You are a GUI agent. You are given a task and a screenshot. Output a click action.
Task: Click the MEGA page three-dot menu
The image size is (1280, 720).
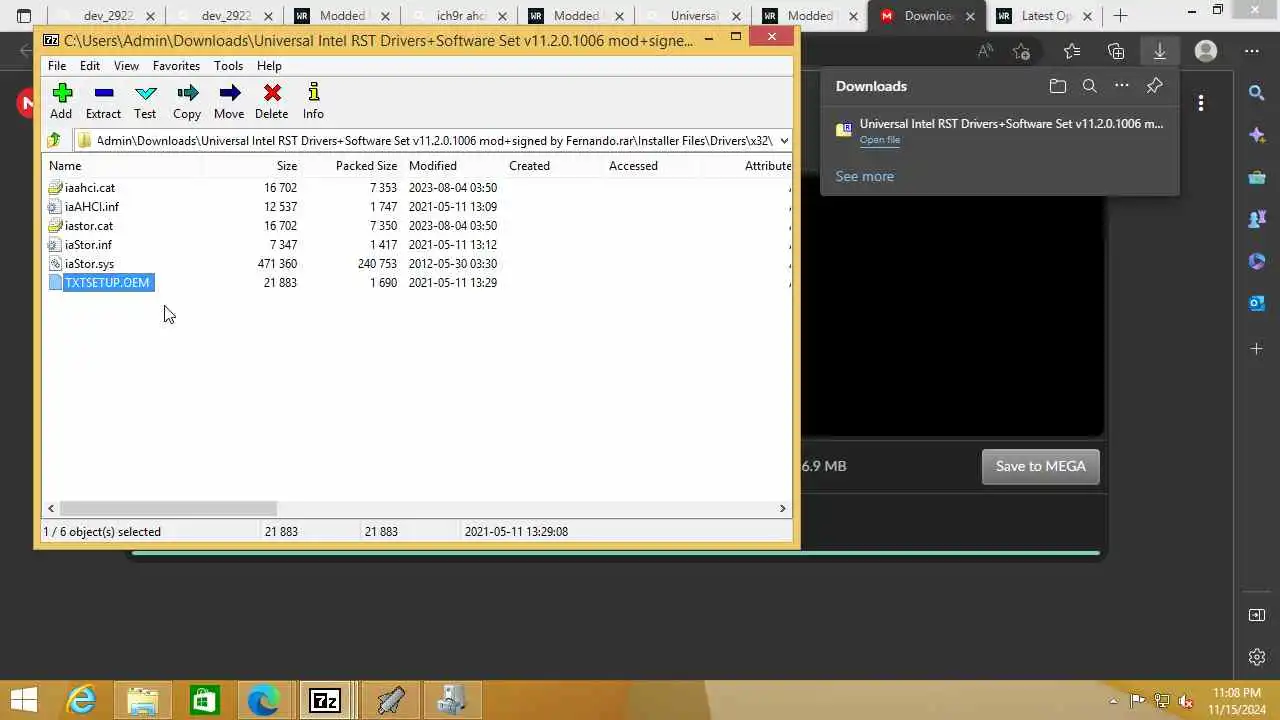1200,102
